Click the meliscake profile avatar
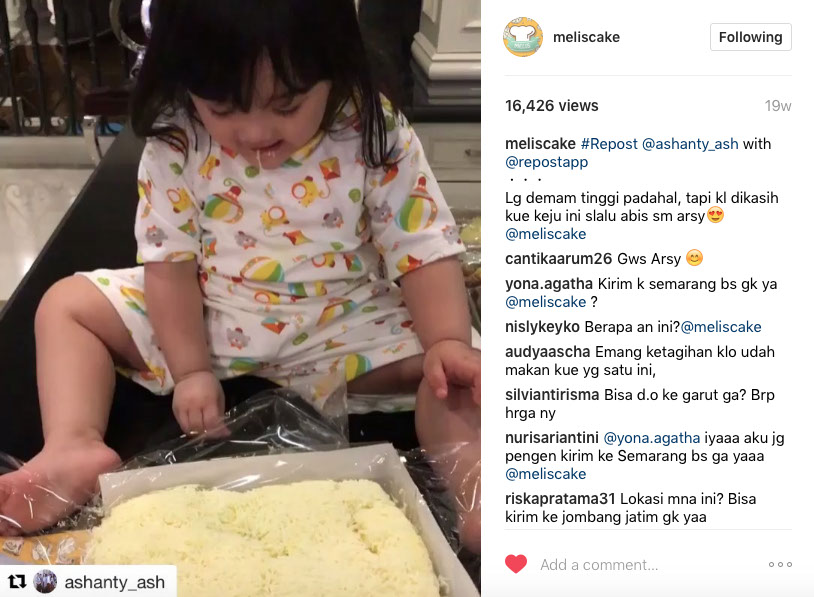The image size is (814, 597). (523, 37)
